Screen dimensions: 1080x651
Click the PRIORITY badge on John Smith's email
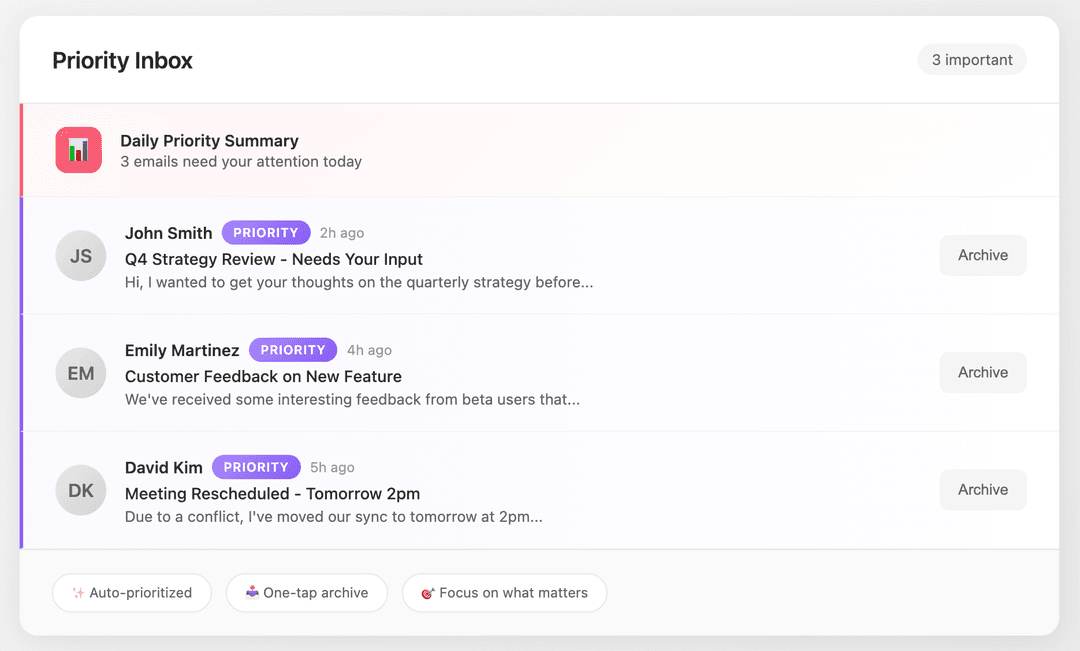pos(266,232)
